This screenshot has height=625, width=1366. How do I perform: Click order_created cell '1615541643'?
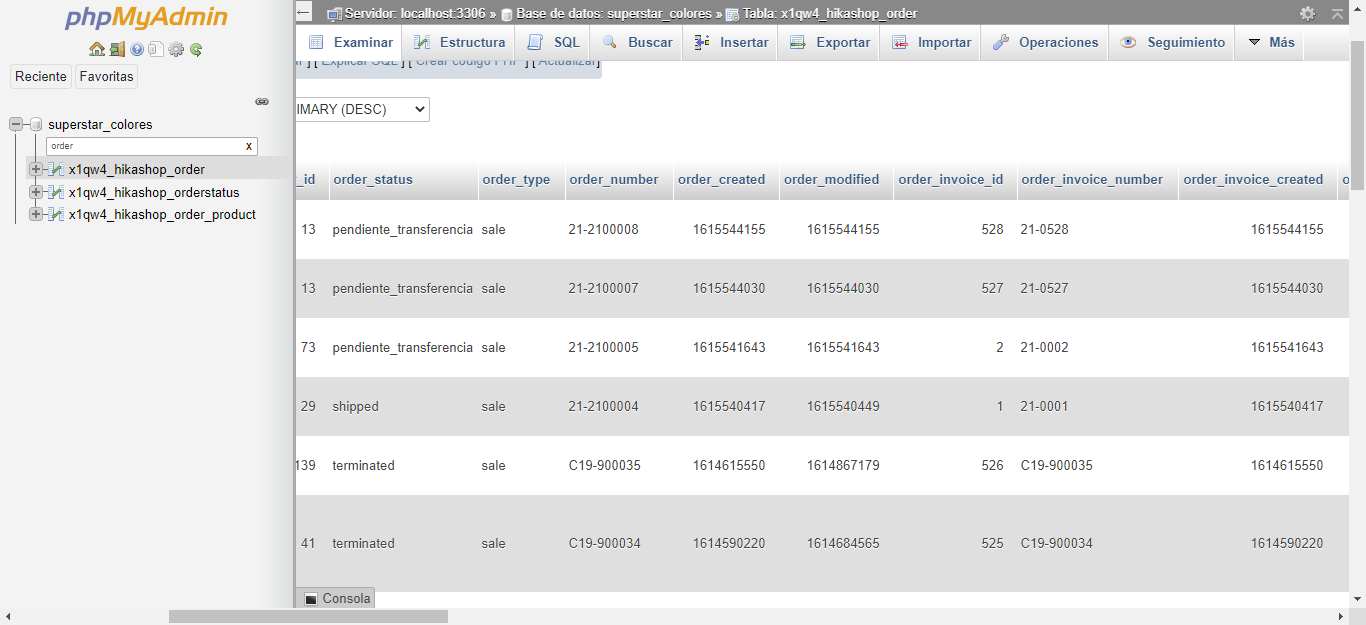pyautogui.click(x=729, y=347)
